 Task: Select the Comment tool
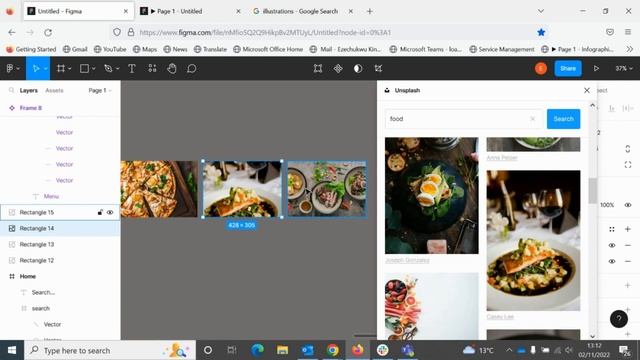pyautogui.click(x=191, y=69)
